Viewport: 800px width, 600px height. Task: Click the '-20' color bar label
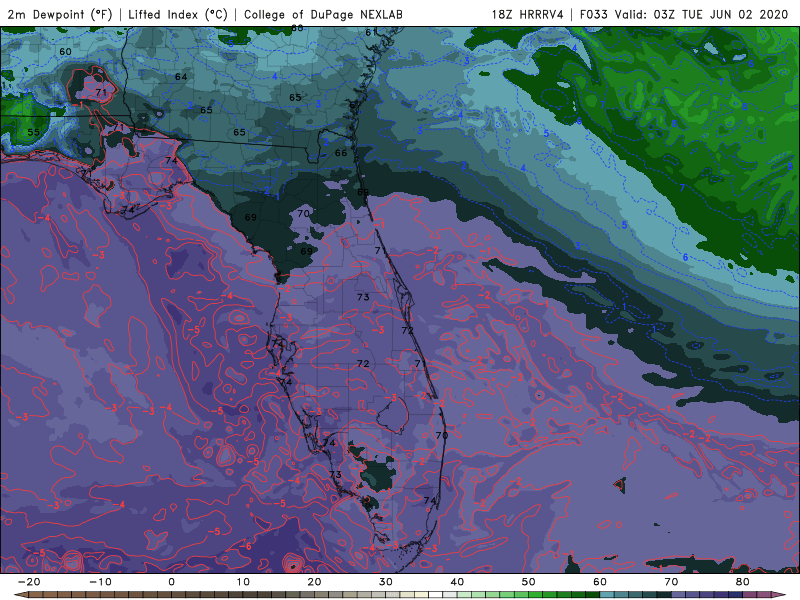pyautogui.click(x=29, y=582)
